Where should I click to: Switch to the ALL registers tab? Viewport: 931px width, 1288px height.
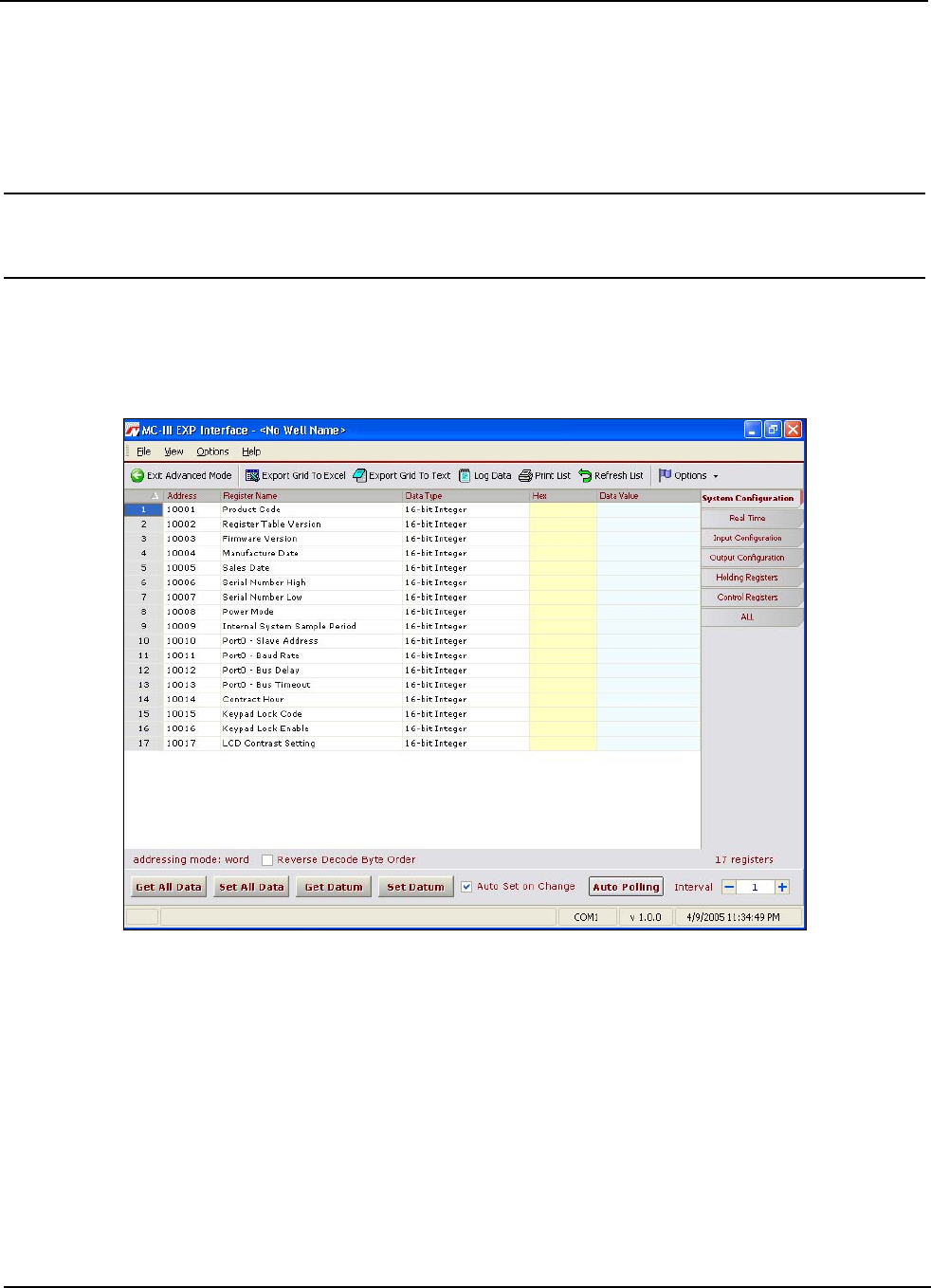(x=751, y=617)
